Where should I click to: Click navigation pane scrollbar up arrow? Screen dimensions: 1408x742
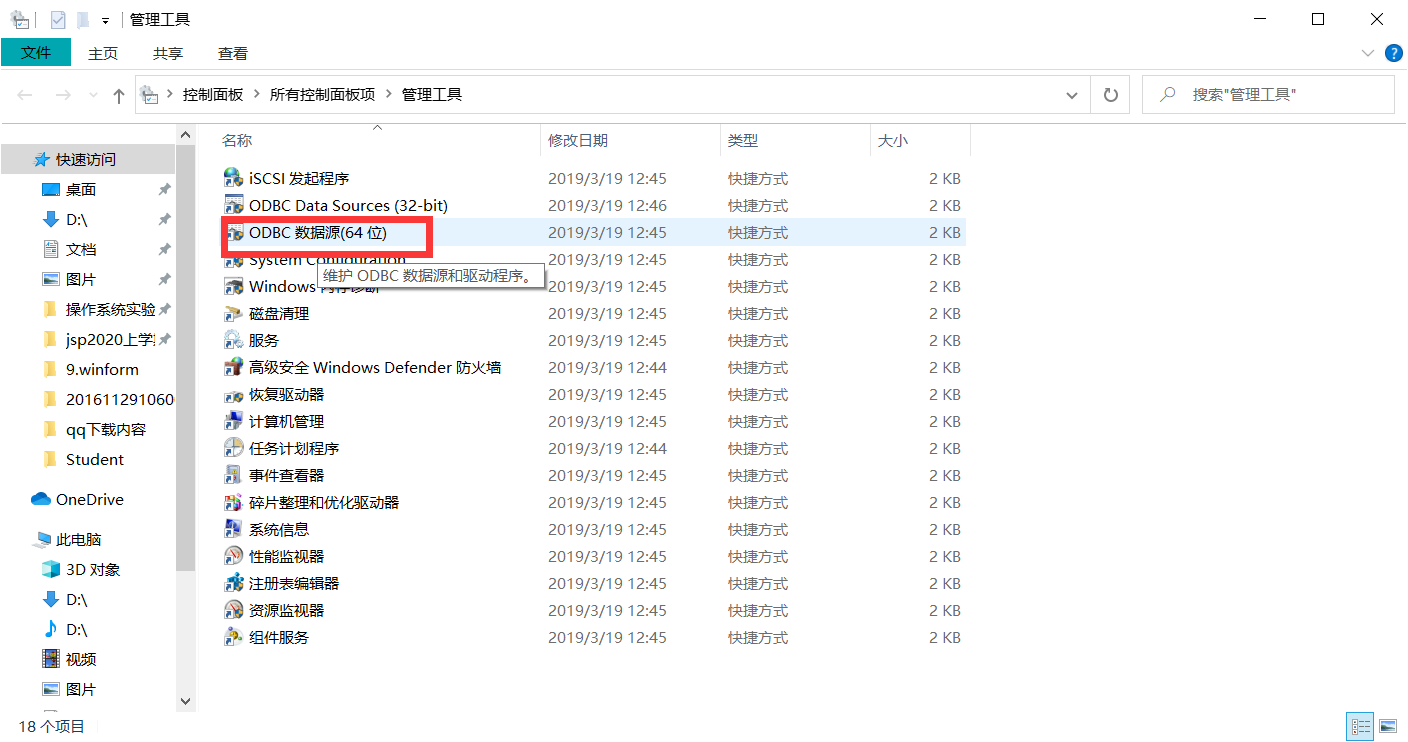click(x=185, y=134)
